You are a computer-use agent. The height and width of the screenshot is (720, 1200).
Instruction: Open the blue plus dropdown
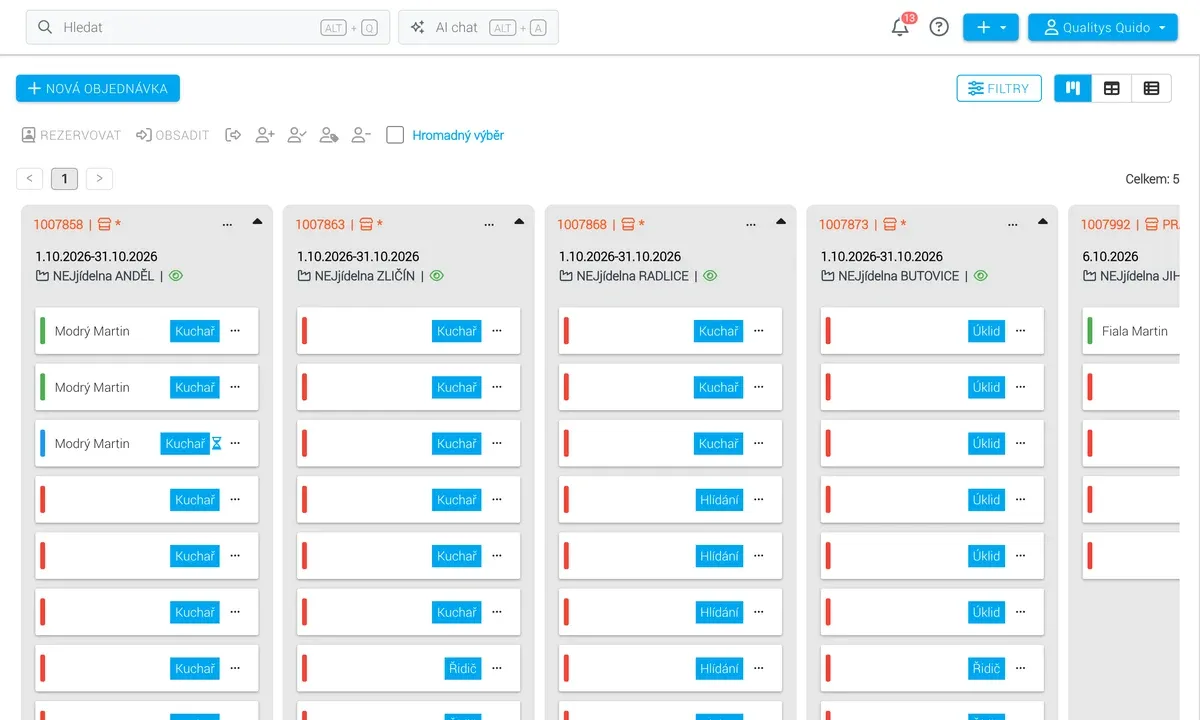[991, 27]
